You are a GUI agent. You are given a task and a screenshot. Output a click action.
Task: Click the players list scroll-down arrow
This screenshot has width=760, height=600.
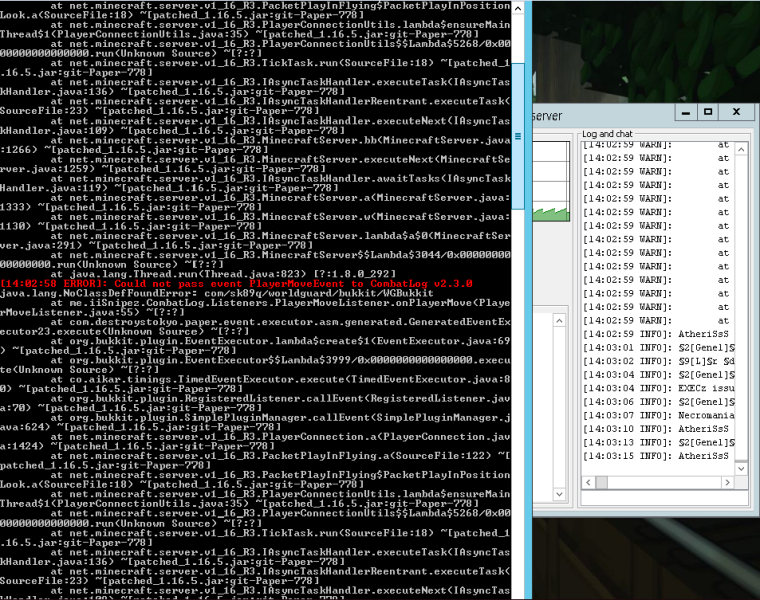559,494
